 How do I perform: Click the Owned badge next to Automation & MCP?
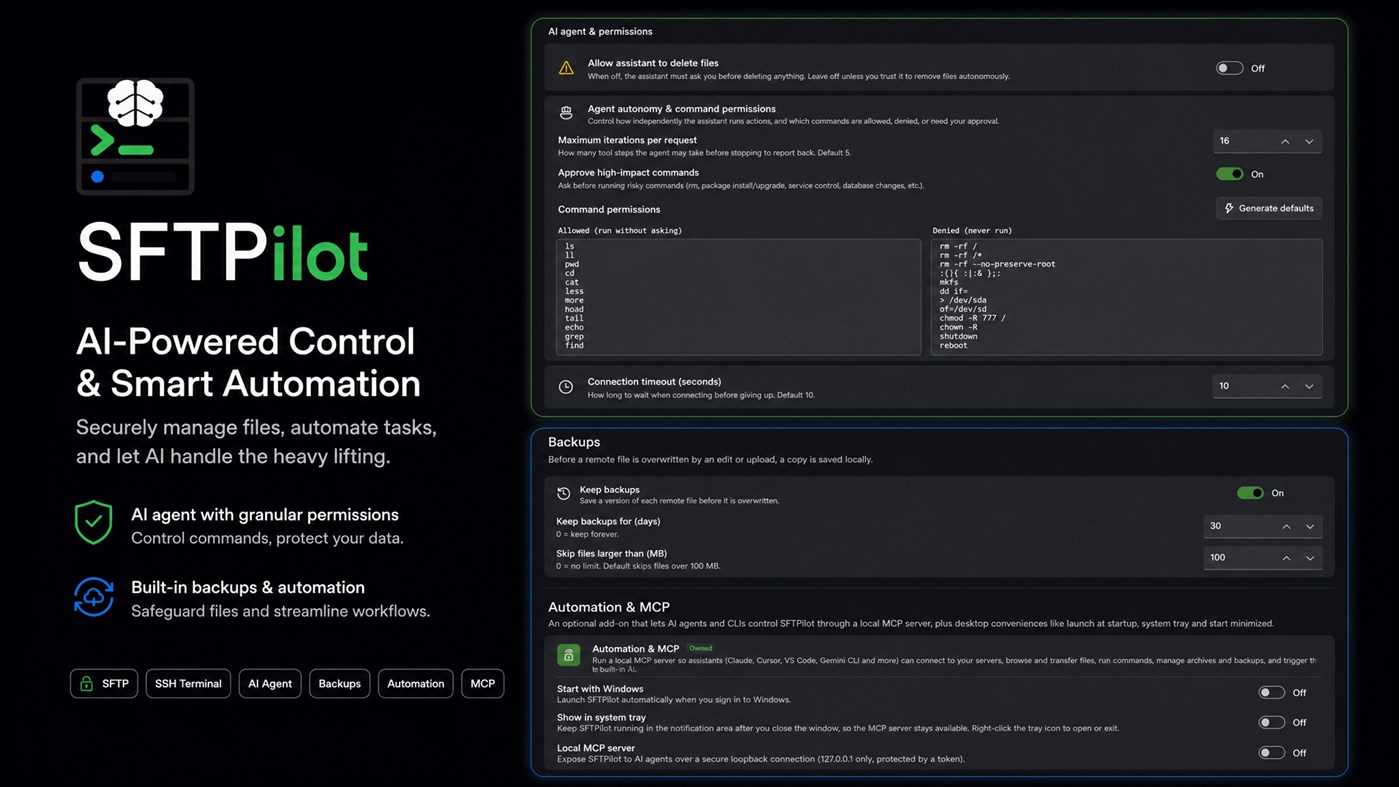(x=700, y=649)
